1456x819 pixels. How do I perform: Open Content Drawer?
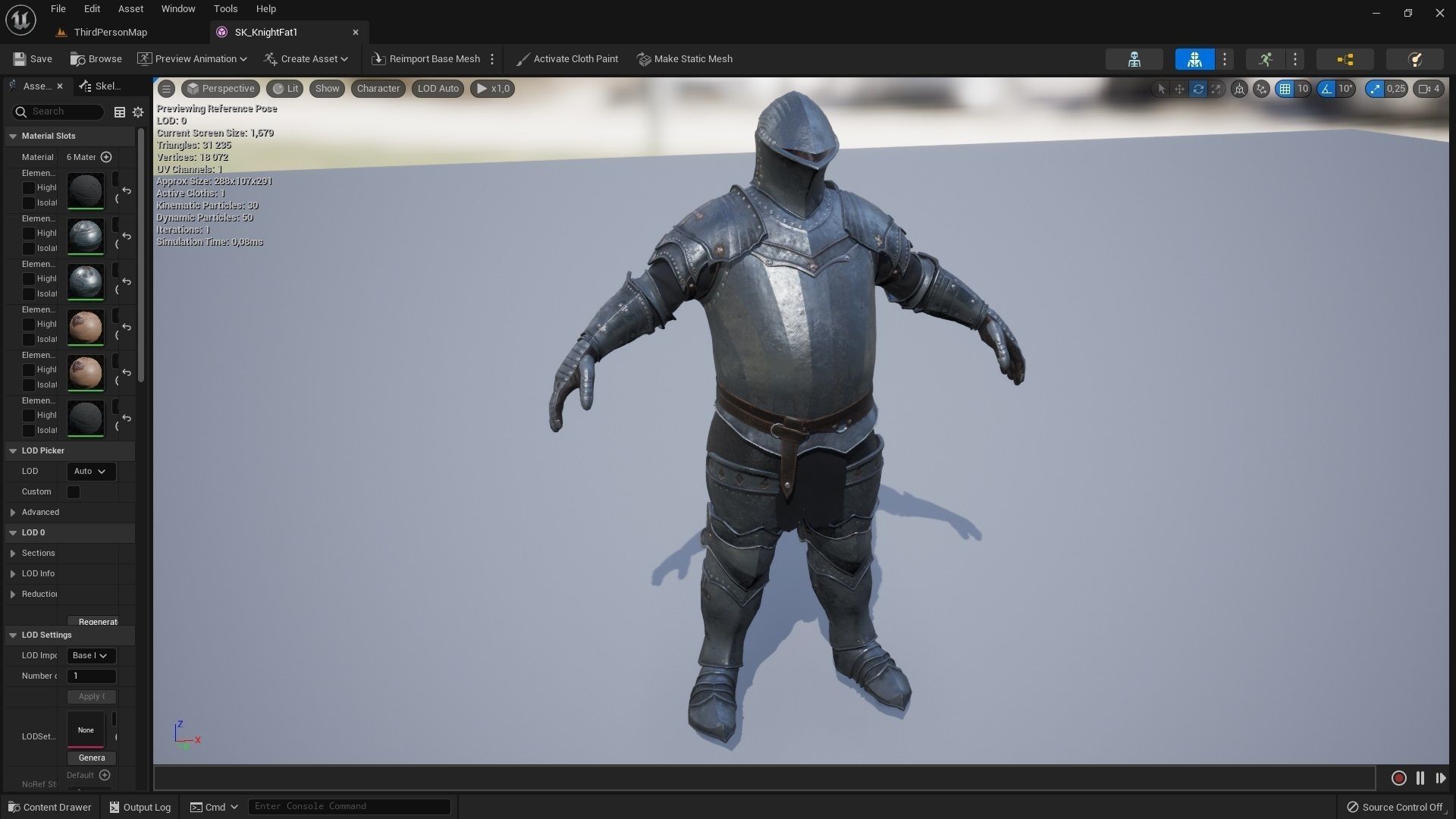[x=49, y=807]
